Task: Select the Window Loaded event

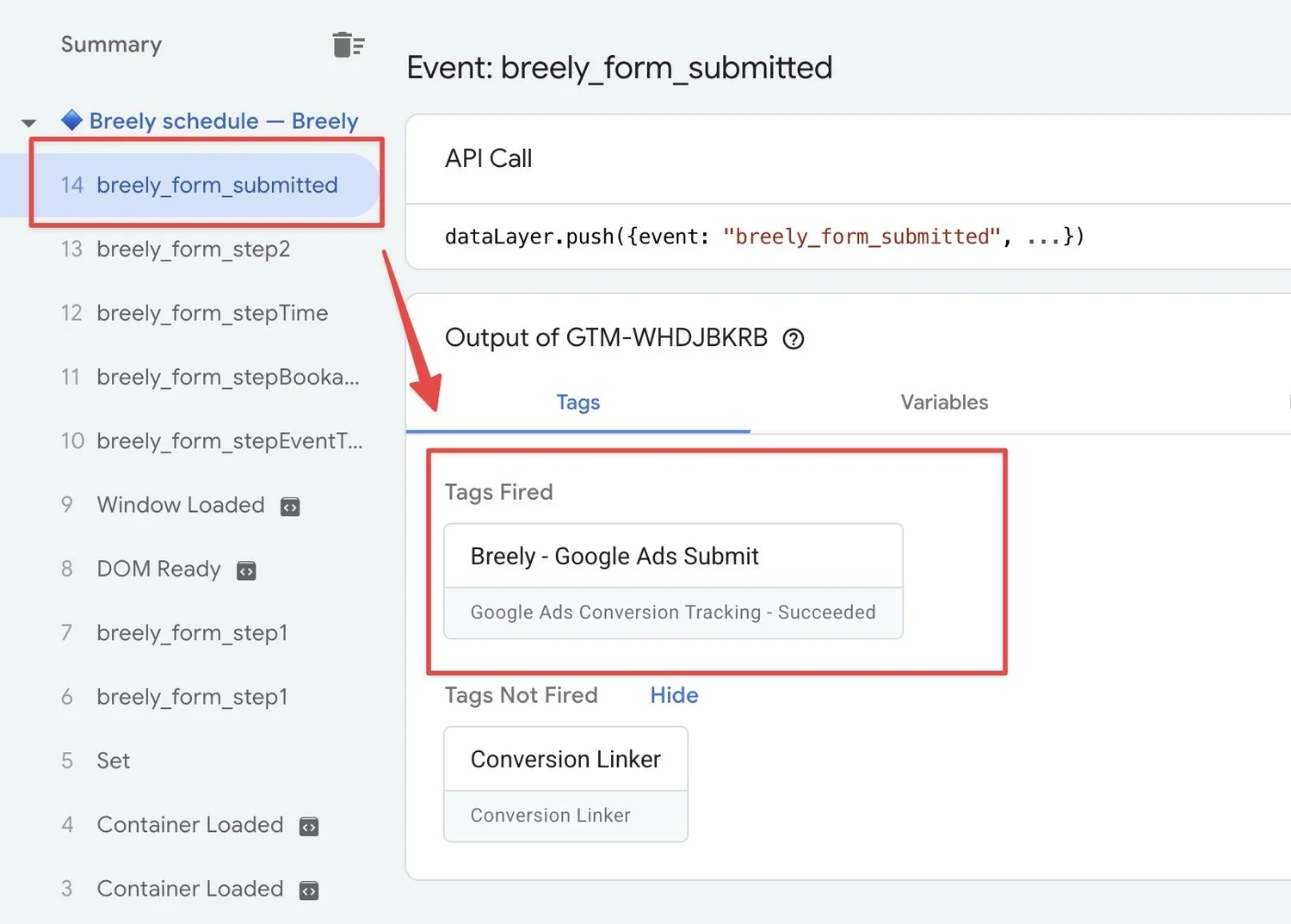Action: (181, 505)
